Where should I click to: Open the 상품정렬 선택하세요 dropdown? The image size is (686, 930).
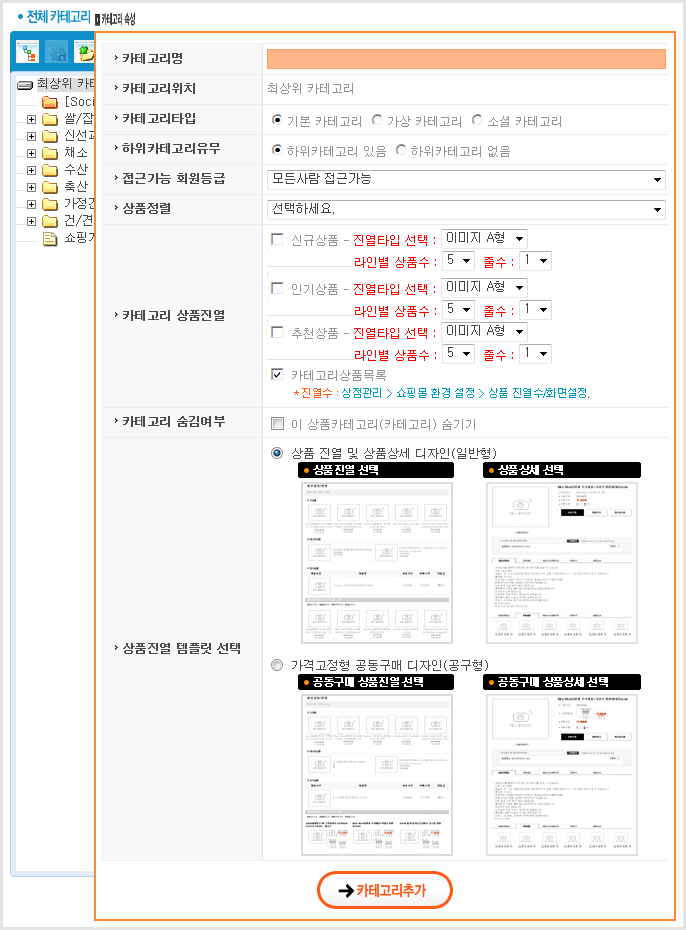(x=466, y=209)
